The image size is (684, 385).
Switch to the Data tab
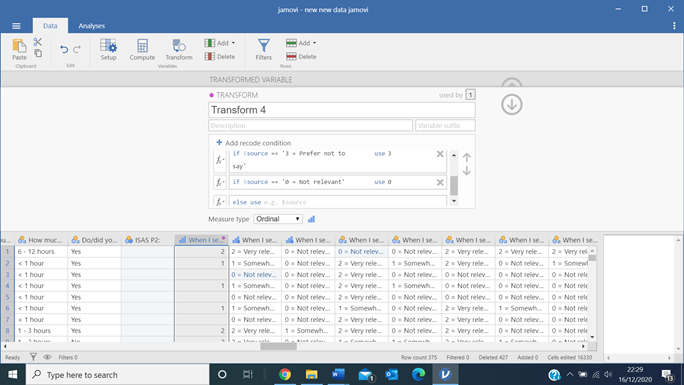pyautogui.click(x=50, y=26)
